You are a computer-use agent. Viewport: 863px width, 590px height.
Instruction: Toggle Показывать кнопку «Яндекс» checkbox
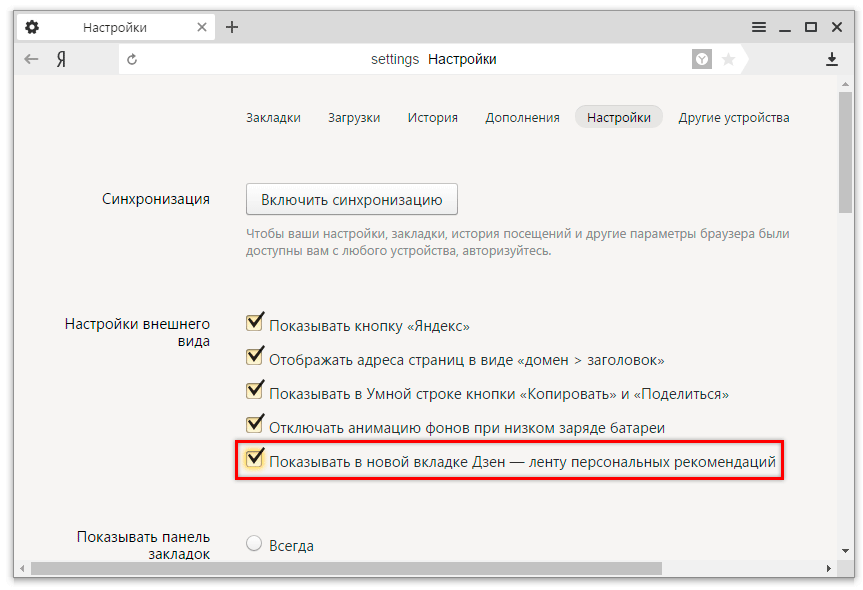pyautogui.click(x=254, y=322)
